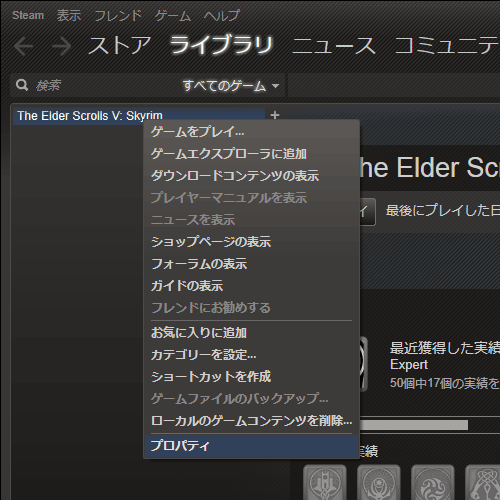Switch to the コミュニティ tab
Viewport: 500px width, 500px height.
pos(447,45)
